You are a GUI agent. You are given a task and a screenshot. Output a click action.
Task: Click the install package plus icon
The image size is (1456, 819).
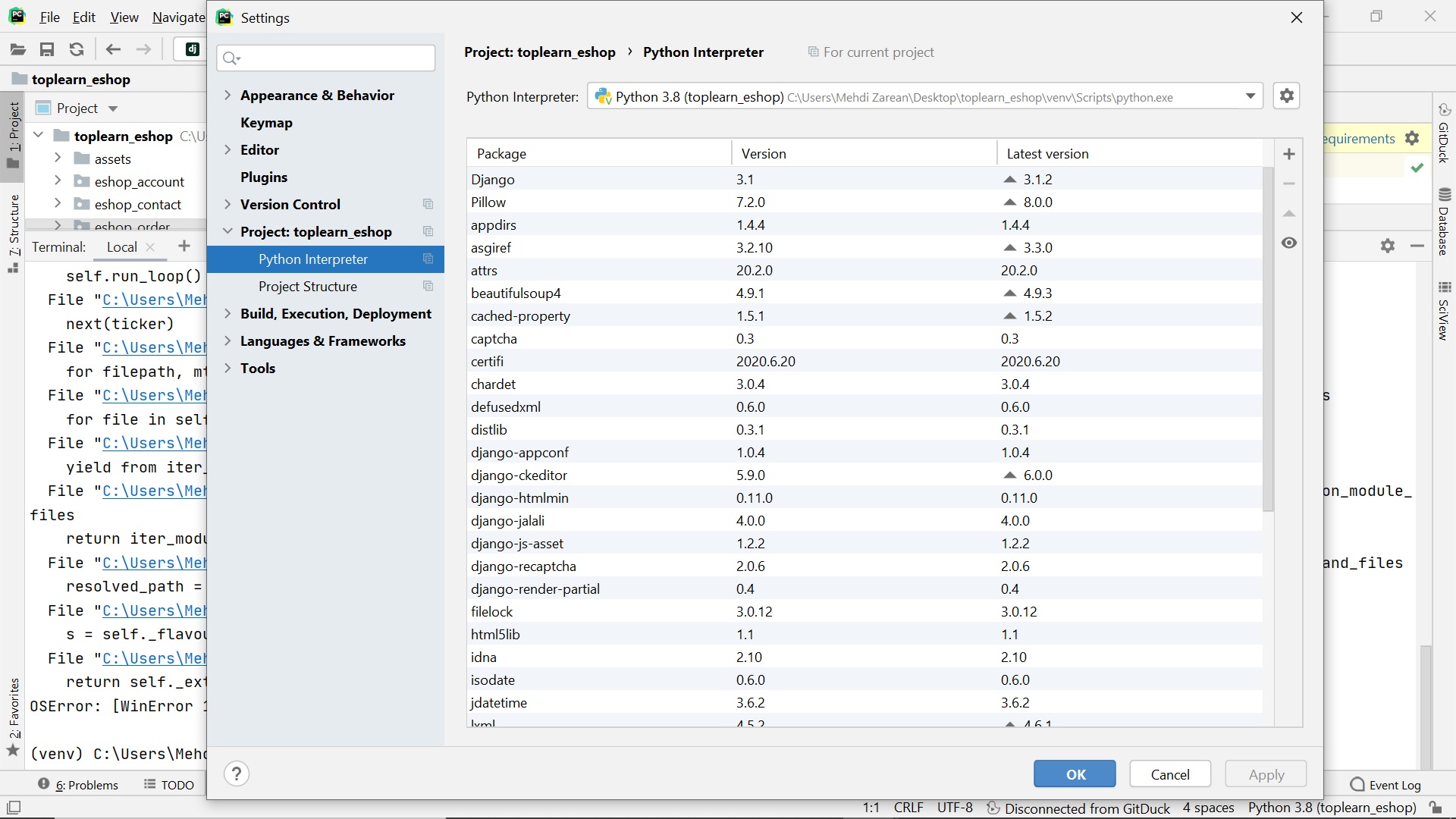pyautogui.click(x=1288, y=154)
